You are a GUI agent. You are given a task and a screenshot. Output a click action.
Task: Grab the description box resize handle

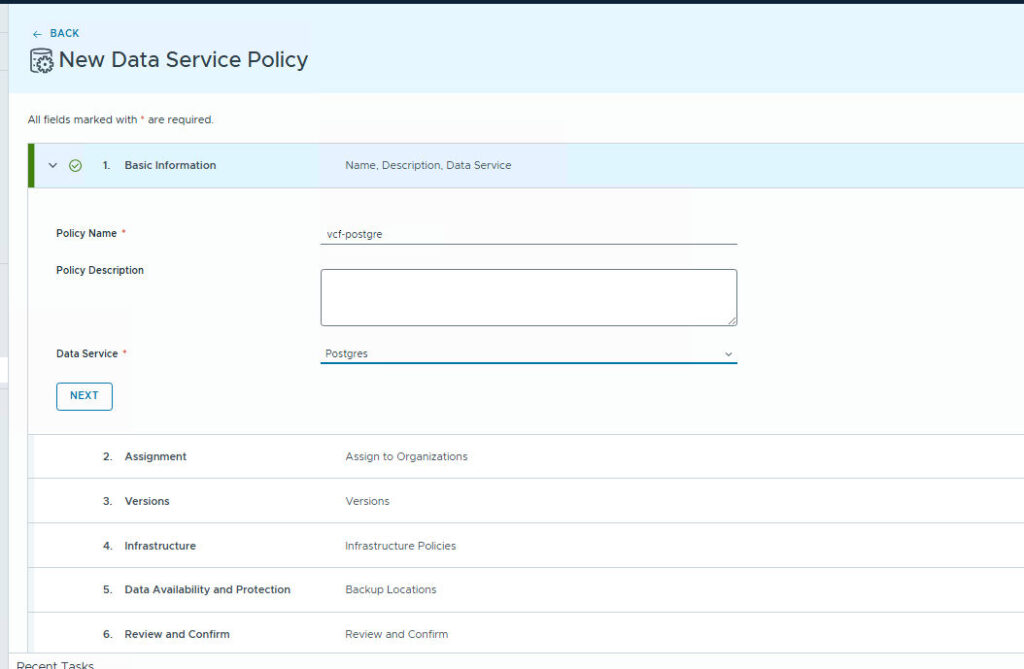pos(731,320)
